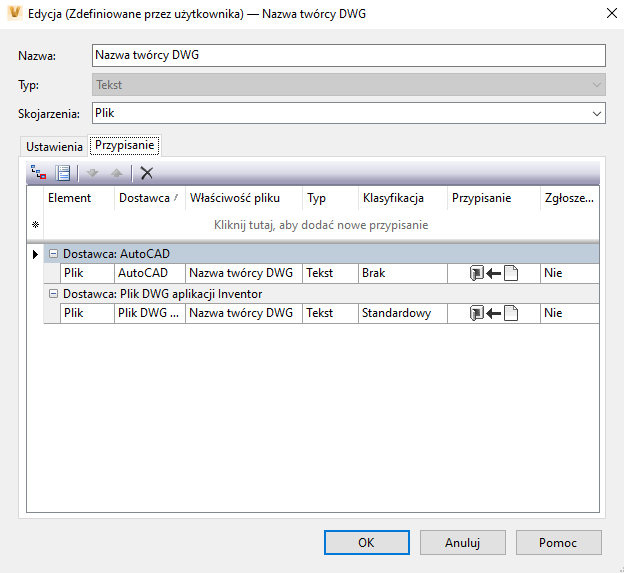The height and width of the screenshot is (573, 624).
Task: Click the Typ column header
Action: pyautogui.click(x=330, y=198)
